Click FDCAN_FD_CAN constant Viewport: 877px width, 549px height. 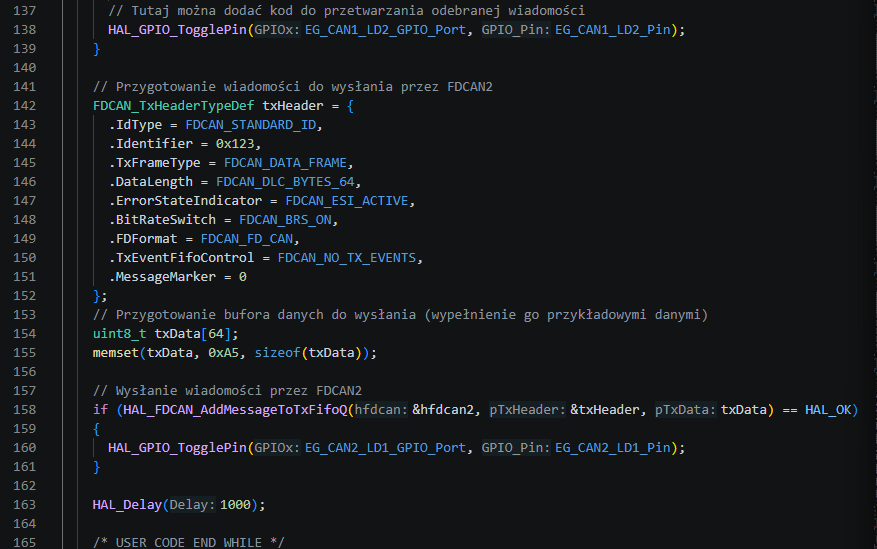click(247, 239)
